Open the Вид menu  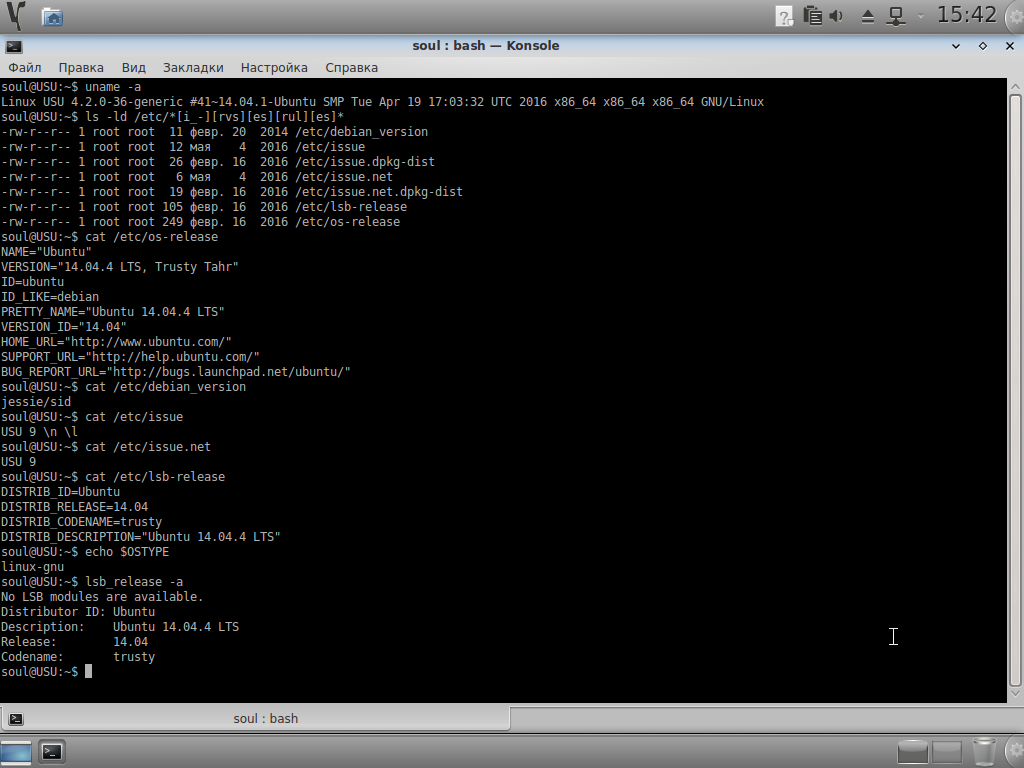pyautogui.click(x=133, y=67)
